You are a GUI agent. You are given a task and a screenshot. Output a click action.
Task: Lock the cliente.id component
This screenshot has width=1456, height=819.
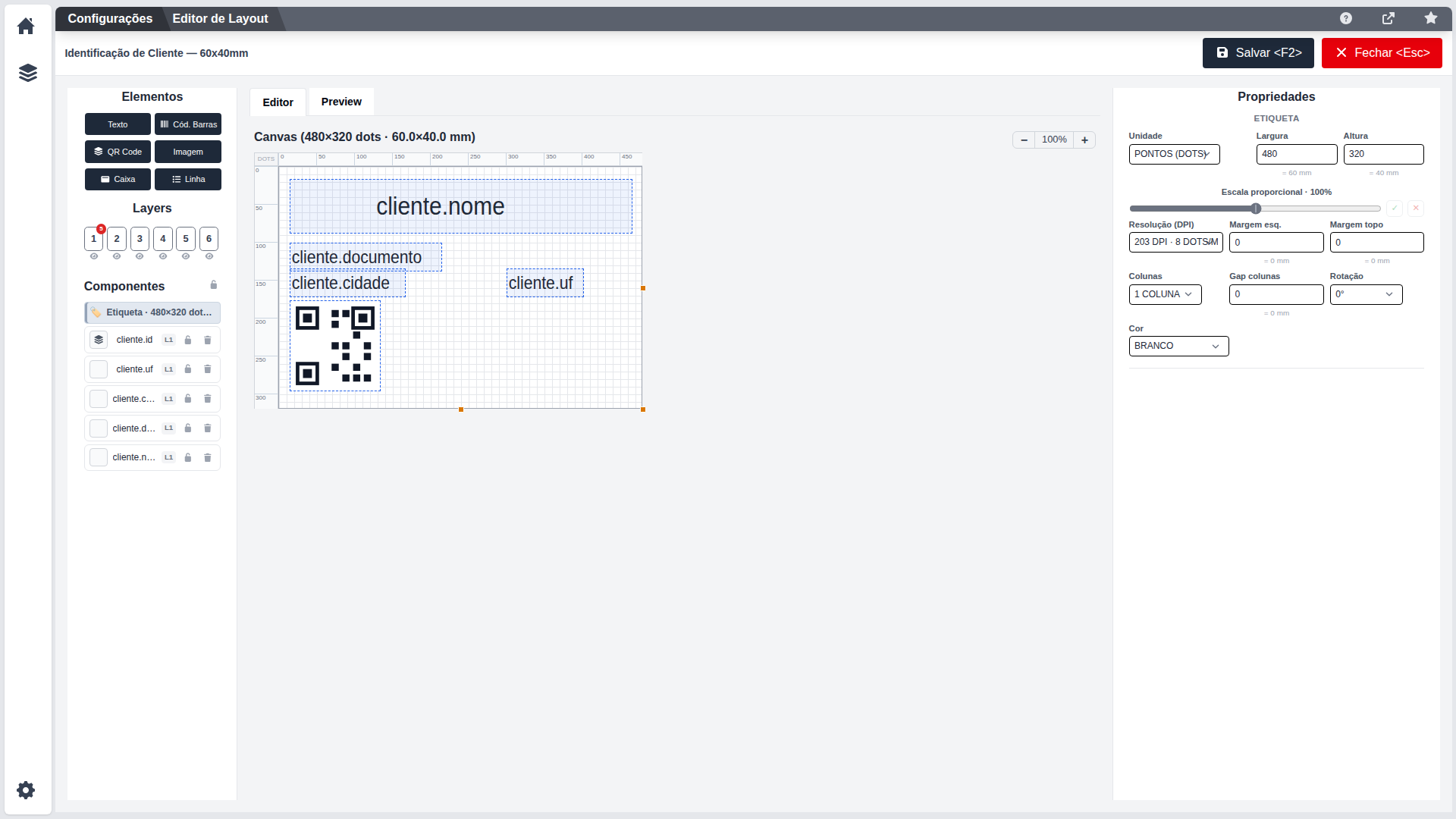point(188,340)
